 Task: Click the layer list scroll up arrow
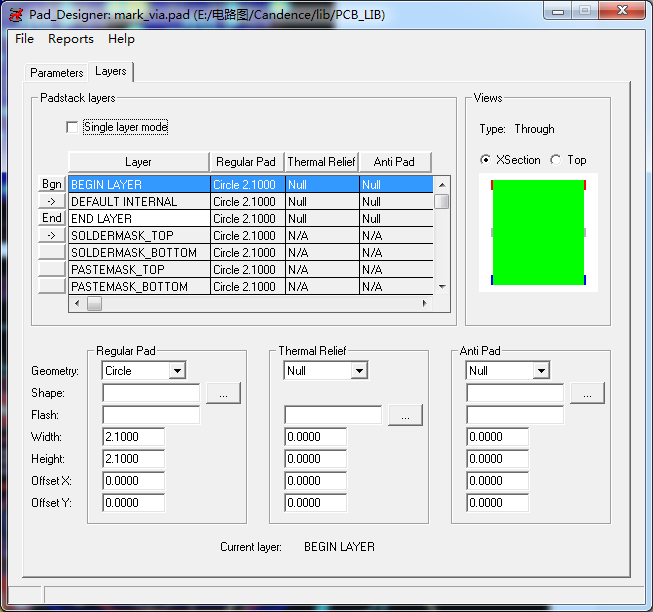tap(442, 184)
